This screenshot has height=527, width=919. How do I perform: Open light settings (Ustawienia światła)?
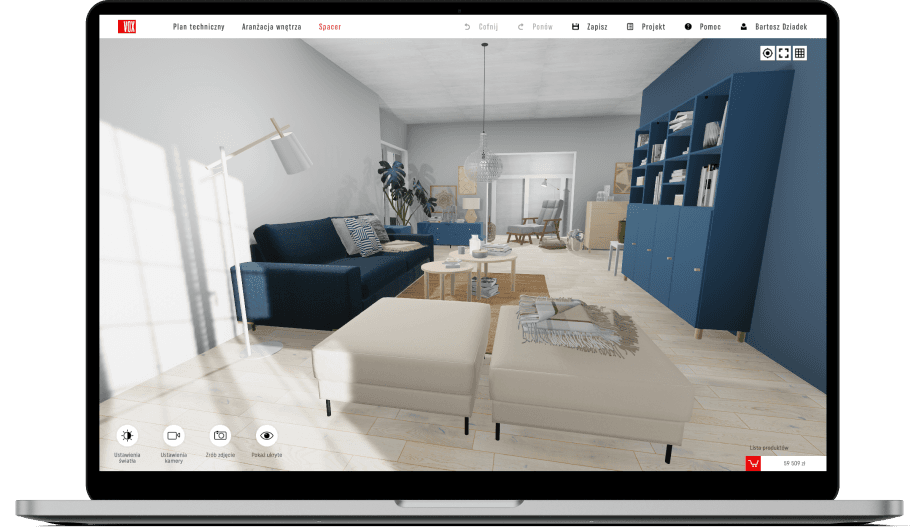127,435
